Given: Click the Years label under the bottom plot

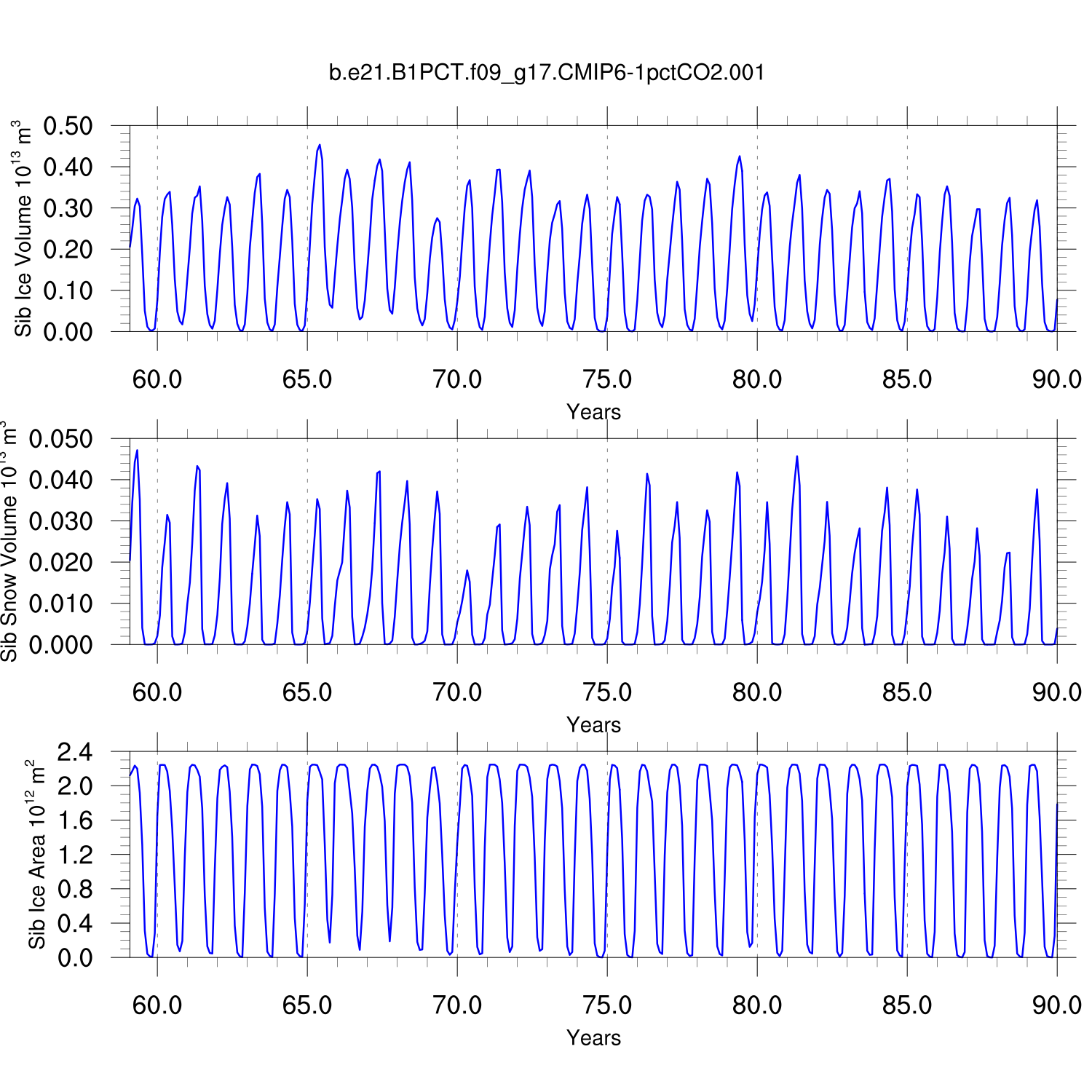Looking at the screenshot, I should (593, 1038).
